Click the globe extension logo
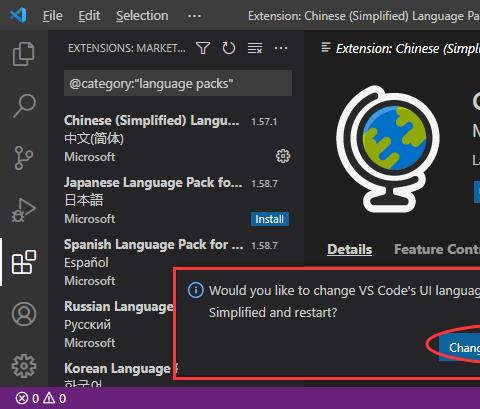480x409 pixels. (388, 149)
